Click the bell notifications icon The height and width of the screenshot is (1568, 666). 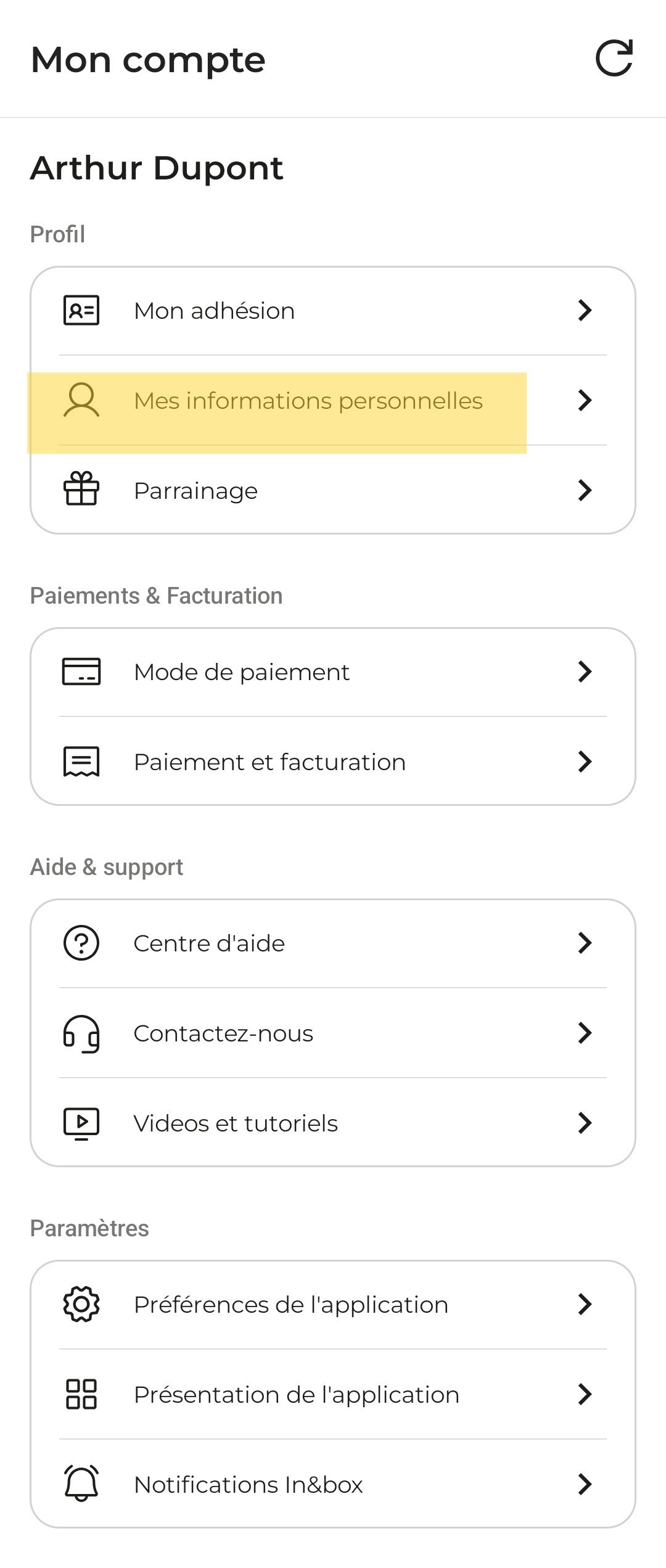(x=81, y=1484)
